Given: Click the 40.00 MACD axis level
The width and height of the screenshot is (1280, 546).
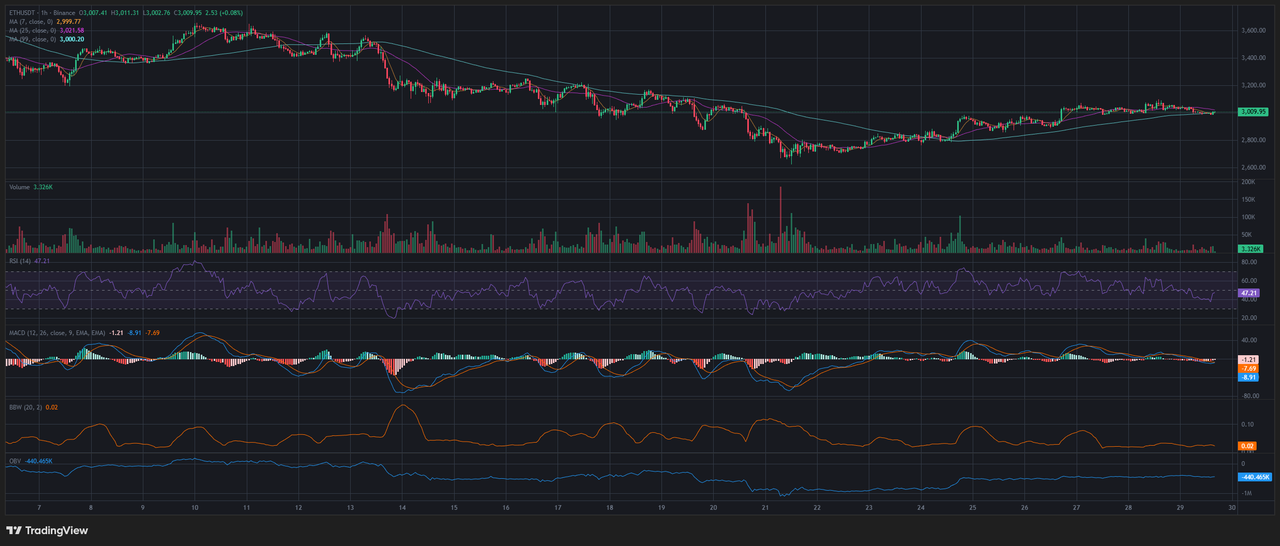Looking at the screenshot, I should pyautogui.click(x=1248, y=340).
